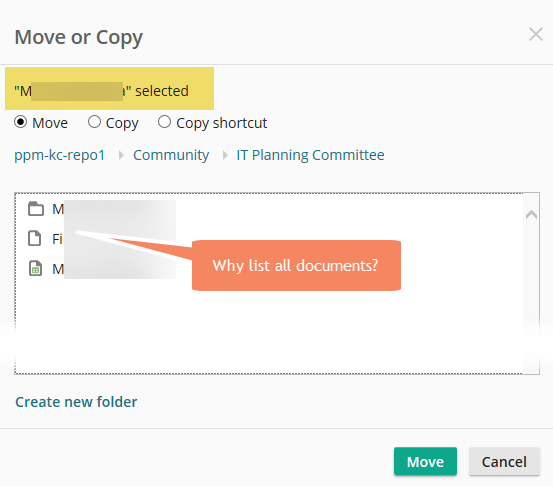Click the Why list all documents callout

pos(296,265)
